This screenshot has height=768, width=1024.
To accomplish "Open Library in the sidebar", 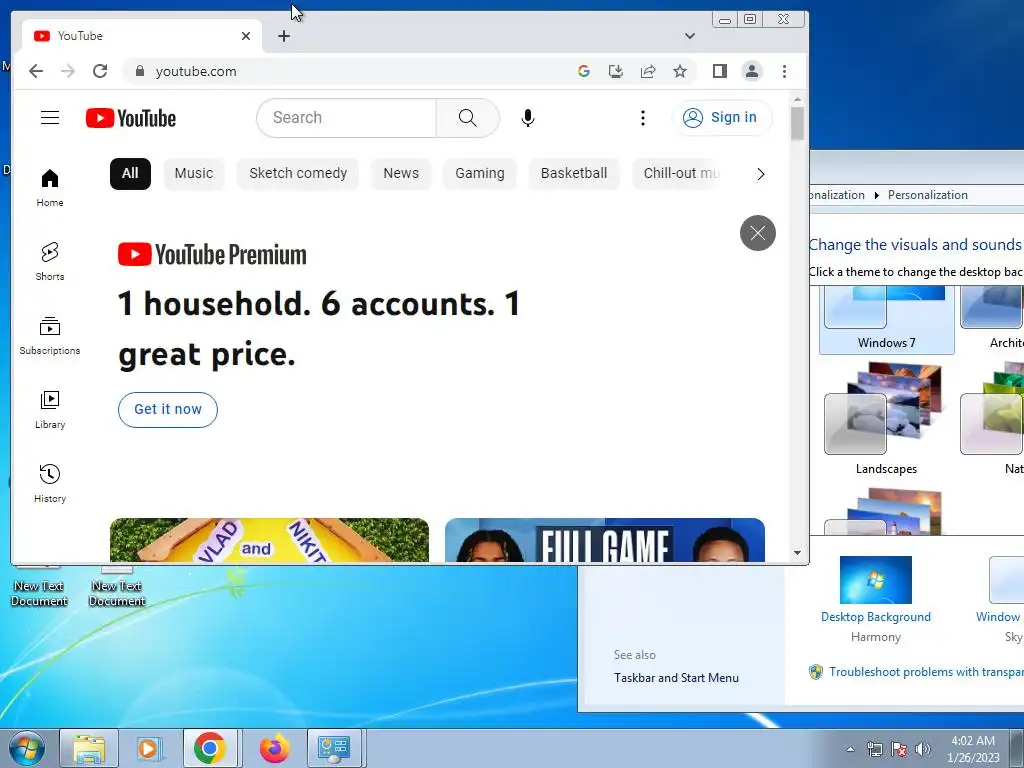I will coord(50,409).
